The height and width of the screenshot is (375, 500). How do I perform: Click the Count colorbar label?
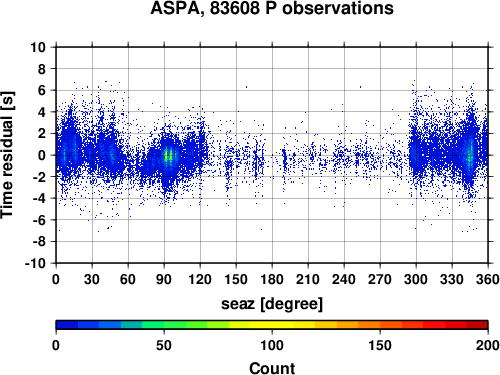pyautogui.click(x=272, y=368)
